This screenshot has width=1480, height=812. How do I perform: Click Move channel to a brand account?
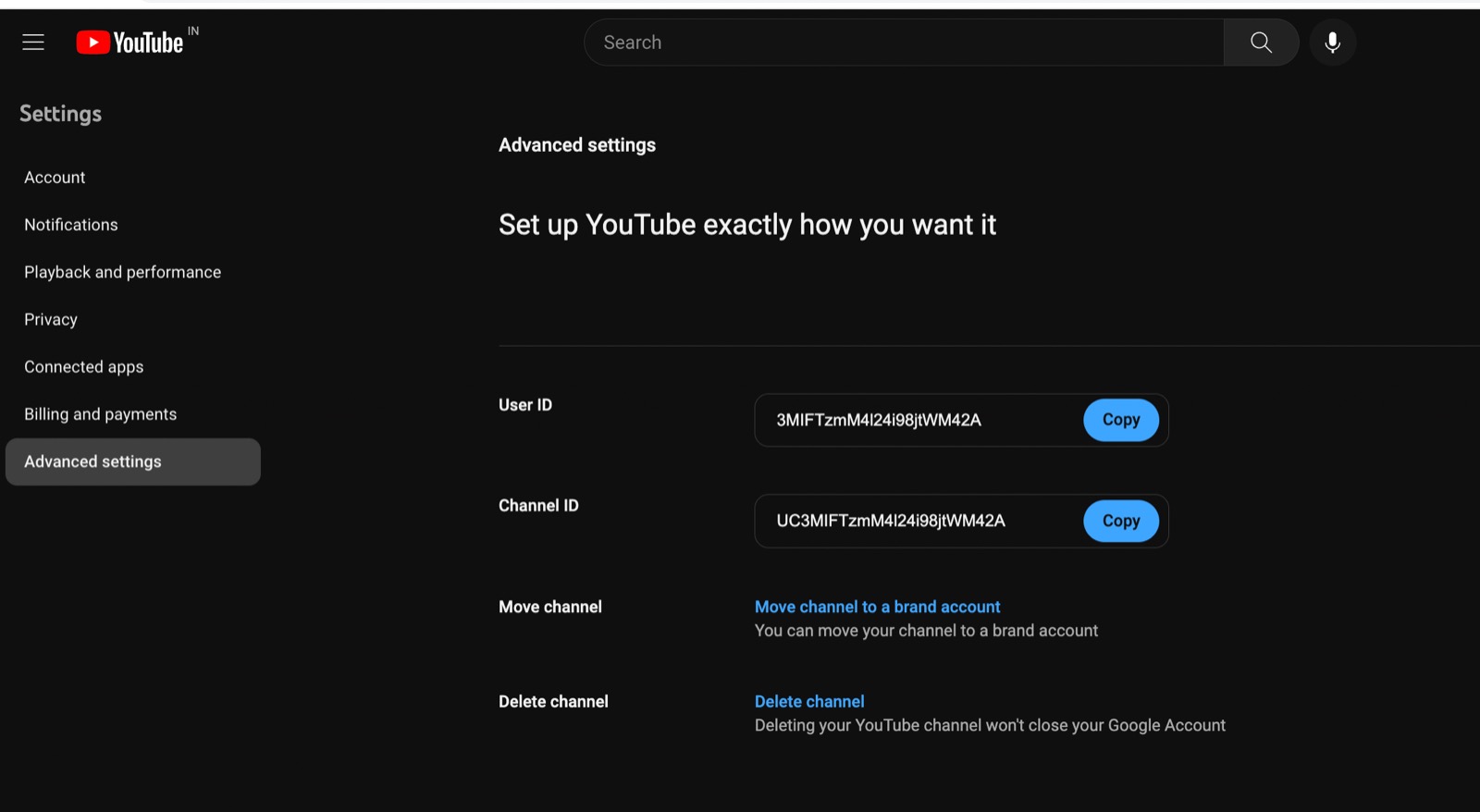(x=878, y=607)
